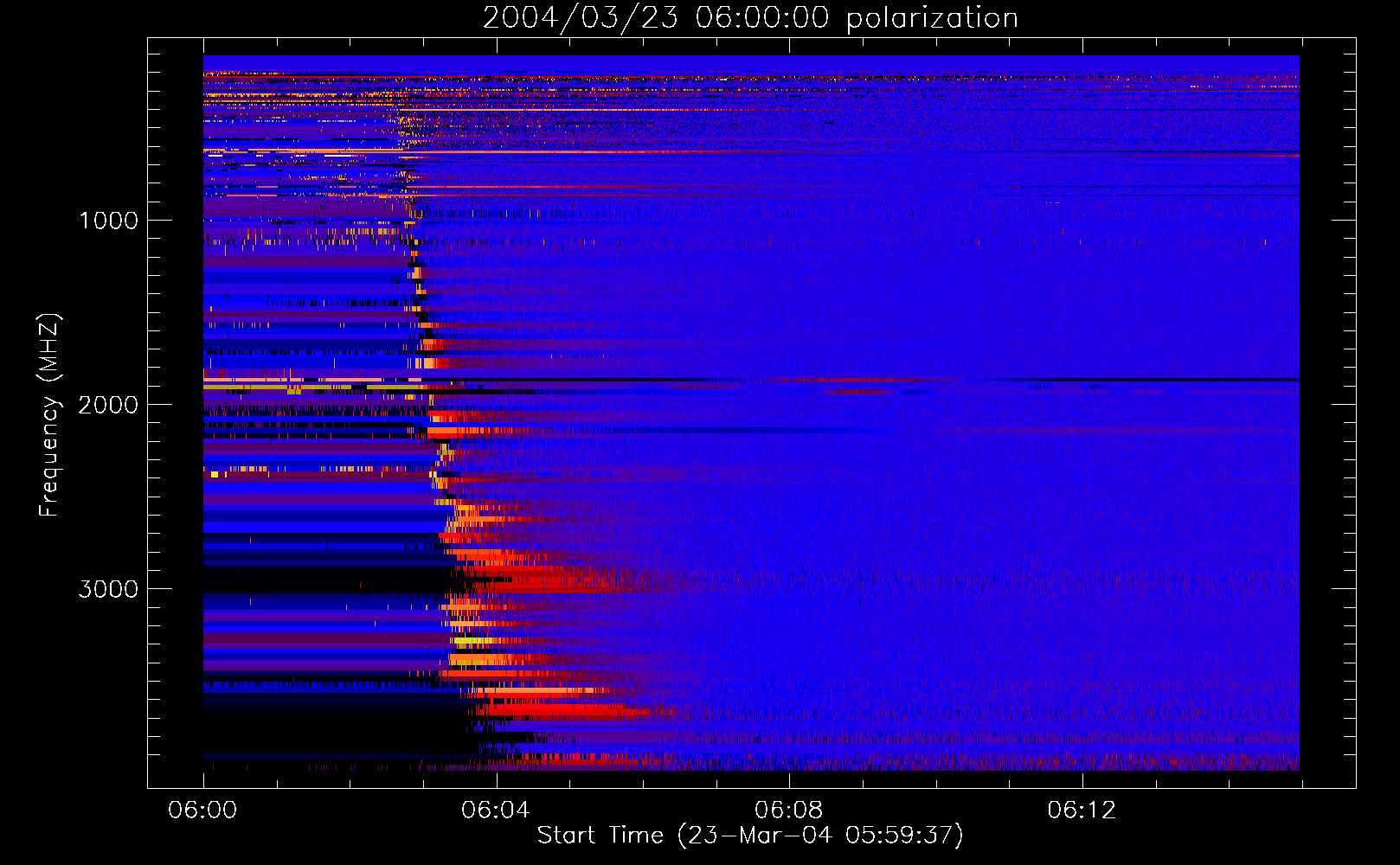1400x865 pixels.
Task: Click the 06:00 time tick label
Action: click(202, 811)
